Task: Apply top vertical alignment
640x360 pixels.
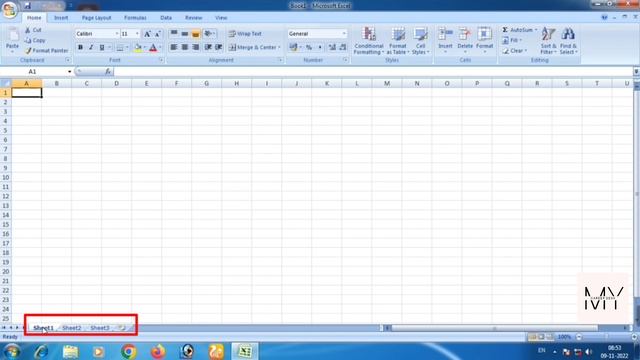Action: coord(173,33)
